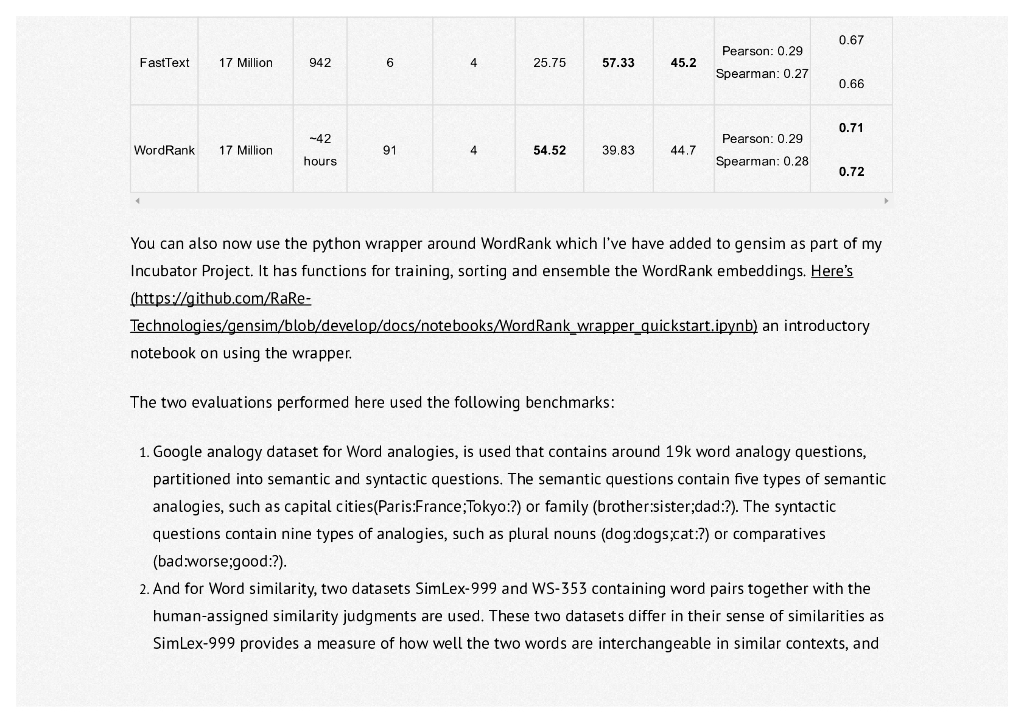The height and width of the screenshot is (723, 1024).
Task: Click the table's horizontal scrollbar track
Action: pos(510,201)
